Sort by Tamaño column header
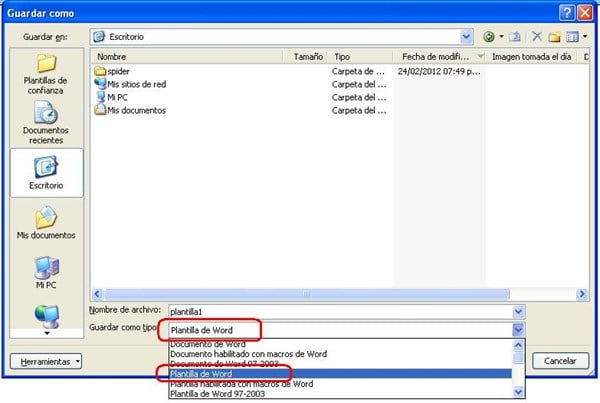600x403 pixels. (x=305, y=57)
